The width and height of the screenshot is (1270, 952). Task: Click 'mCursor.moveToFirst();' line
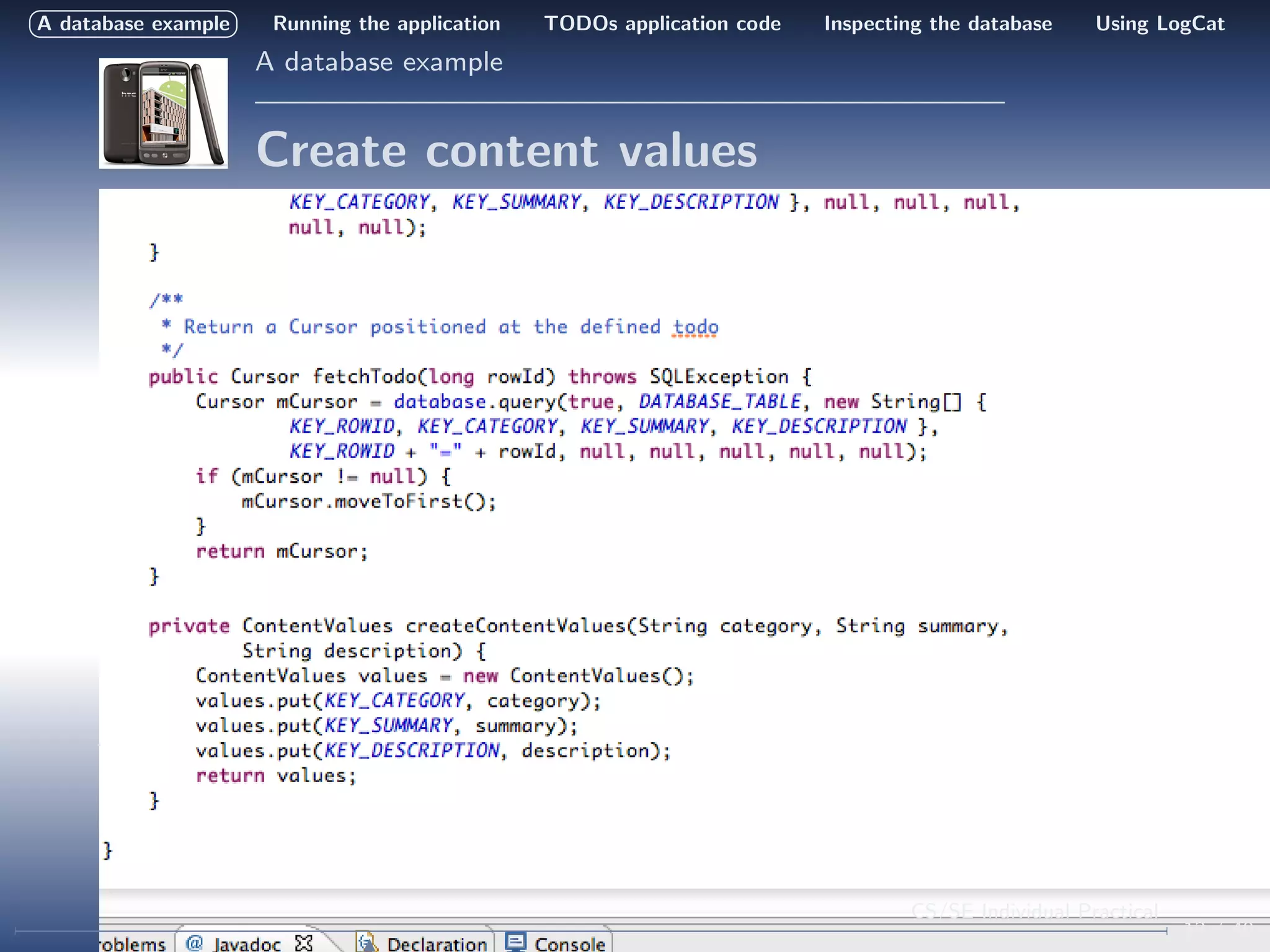point(369,501)
